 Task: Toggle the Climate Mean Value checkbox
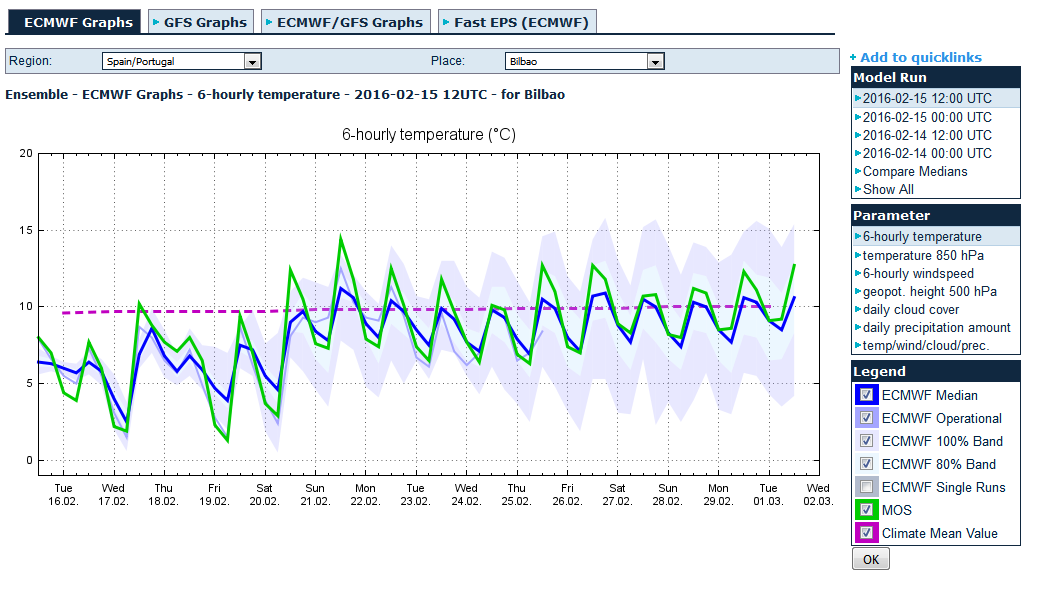(866, 533)
